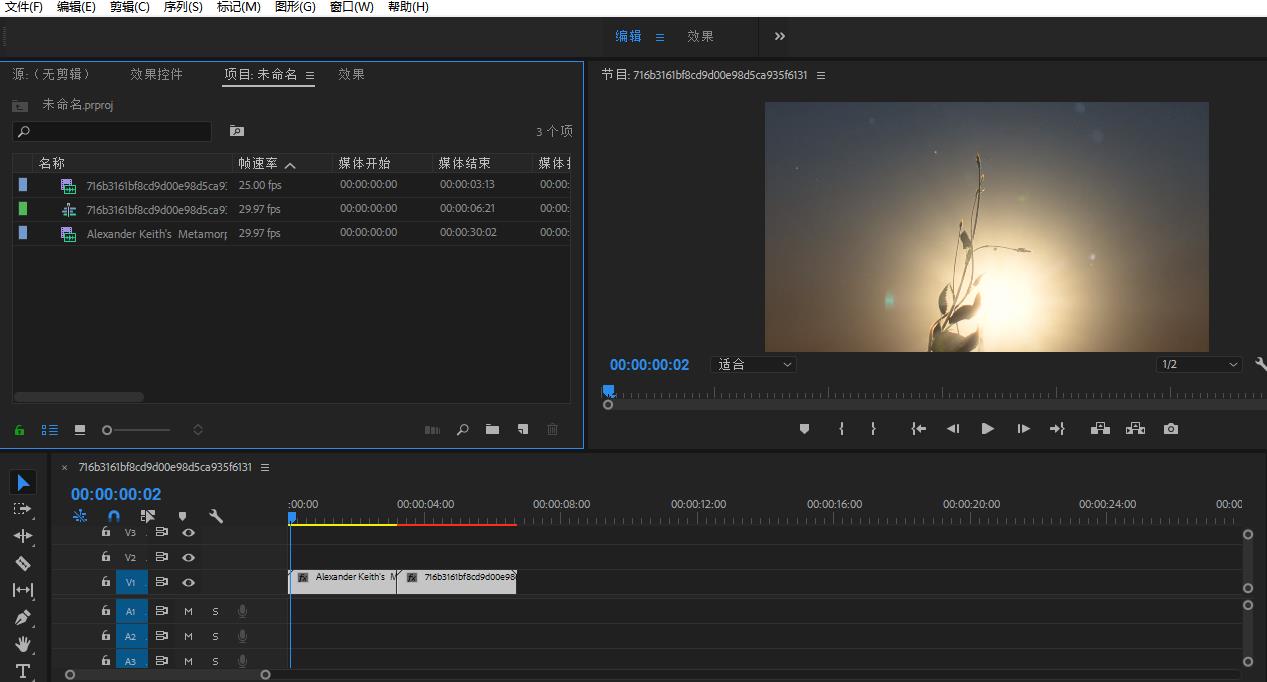The height and width of the screenshot is (682, 1267).
Task: Go to Out point in Program monitor
Action: (x=1057, y=429)
